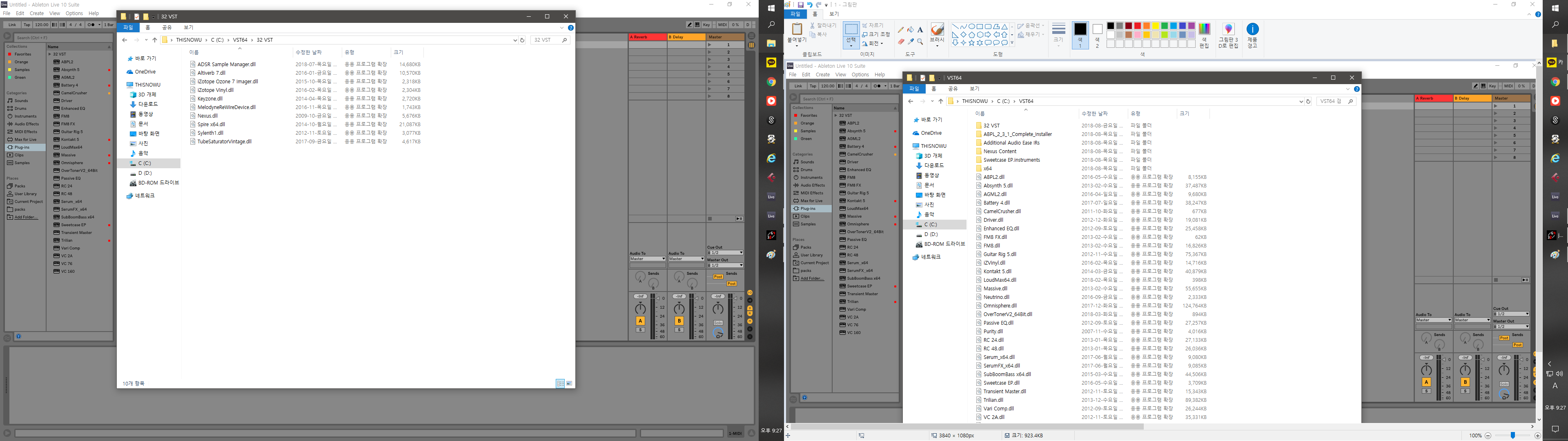This screenshot has width=1568, height=441.
Task: Pick the Color picker eyedropper in Paint
Action: pyautogui.click(x=911, y=42)
